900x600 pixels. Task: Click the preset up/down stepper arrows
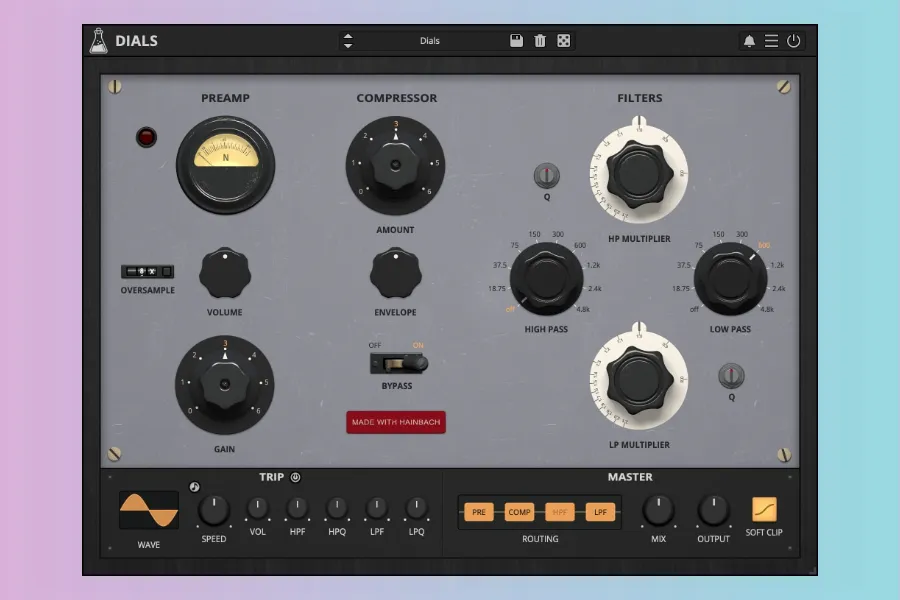(348, 41)
